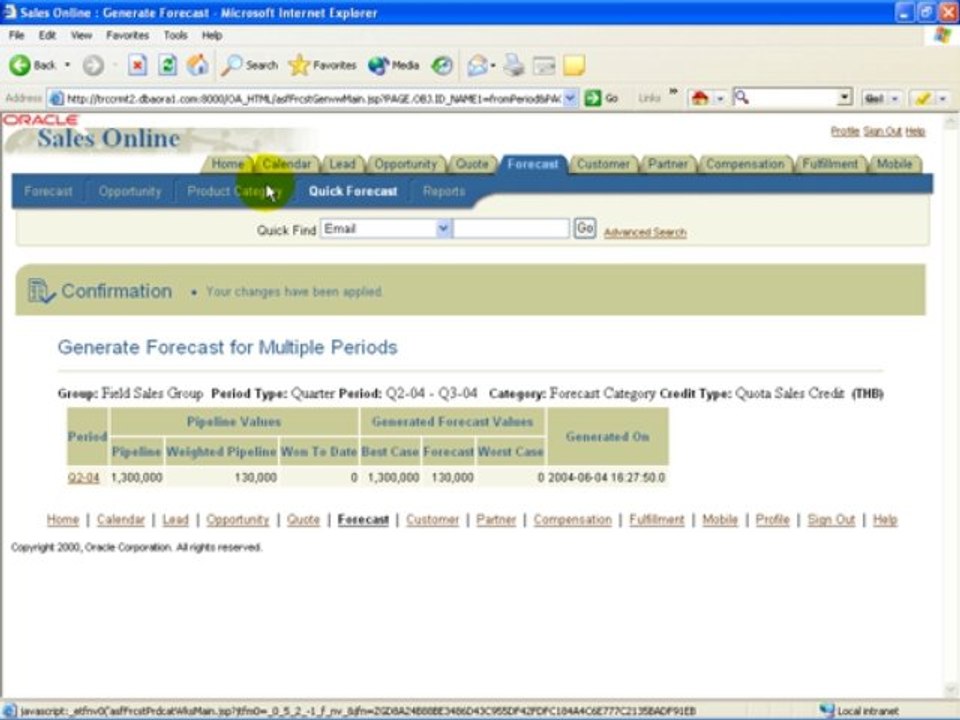Click the Weighted Pipeline column header

pyautogui.click(x=221, y=452)
